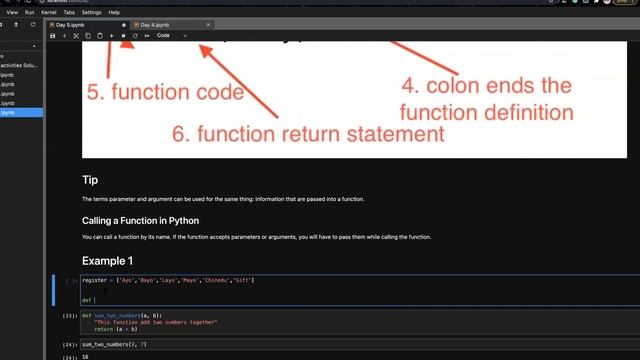
Task: Upload files with the file browser upload icon
Action: coord(16,24)
